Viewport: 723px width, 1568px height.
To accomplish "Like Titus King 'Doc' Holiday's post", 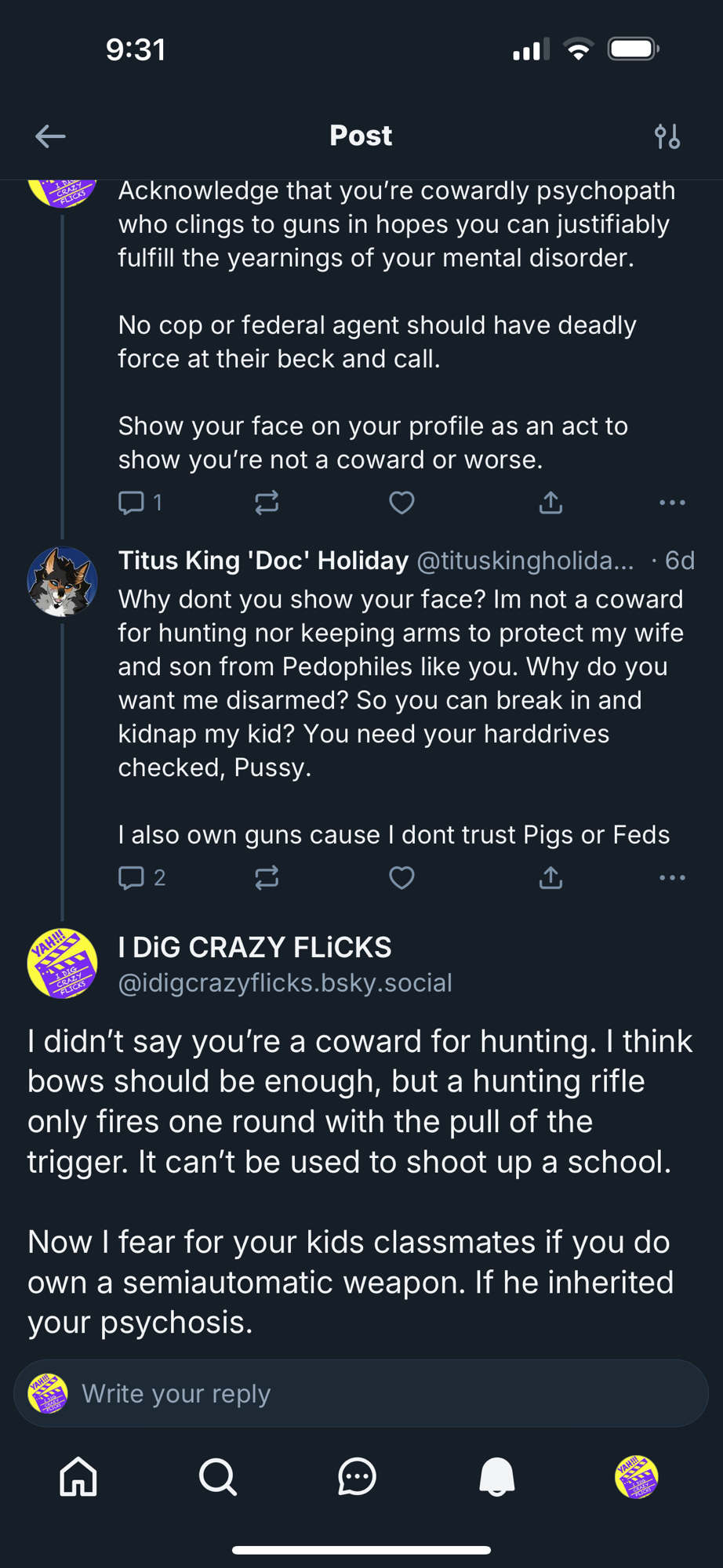I will point(401,877).
